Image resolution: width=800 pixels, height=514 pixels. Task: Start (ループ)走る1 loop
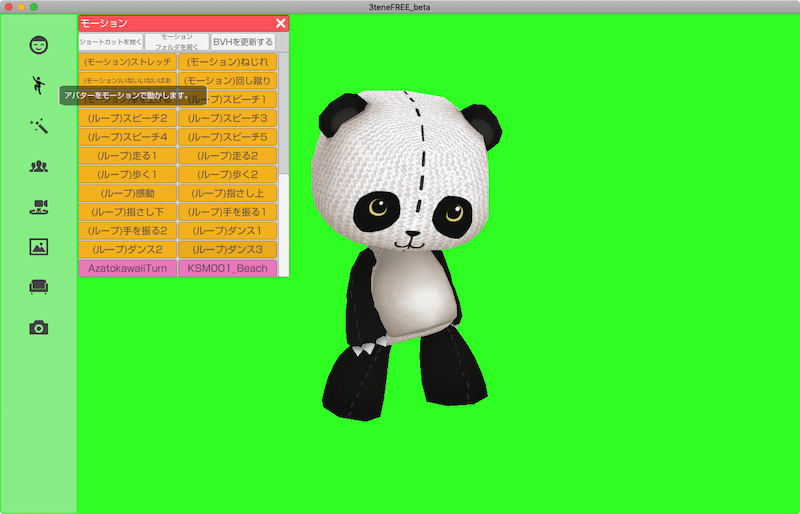(128, 156)
